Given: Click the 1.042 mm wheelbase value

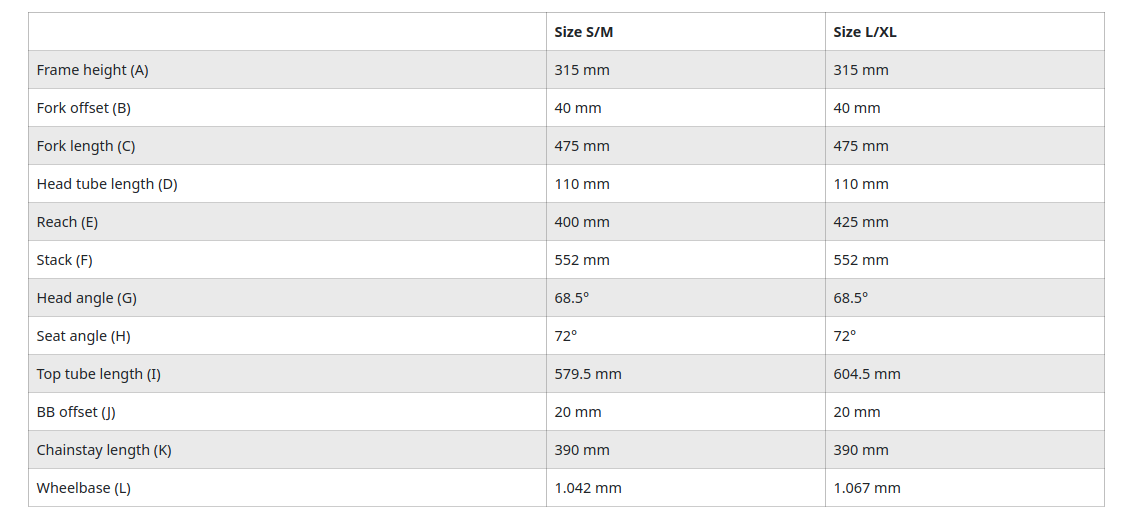Looking at the screenshot, I should pyautogui.click(x=588, y=488).
